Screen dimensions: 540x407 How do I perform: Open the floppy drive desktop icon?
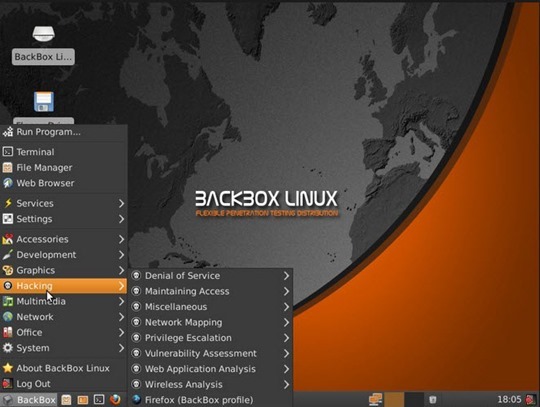pyautogui.click(x=44, y=102)
